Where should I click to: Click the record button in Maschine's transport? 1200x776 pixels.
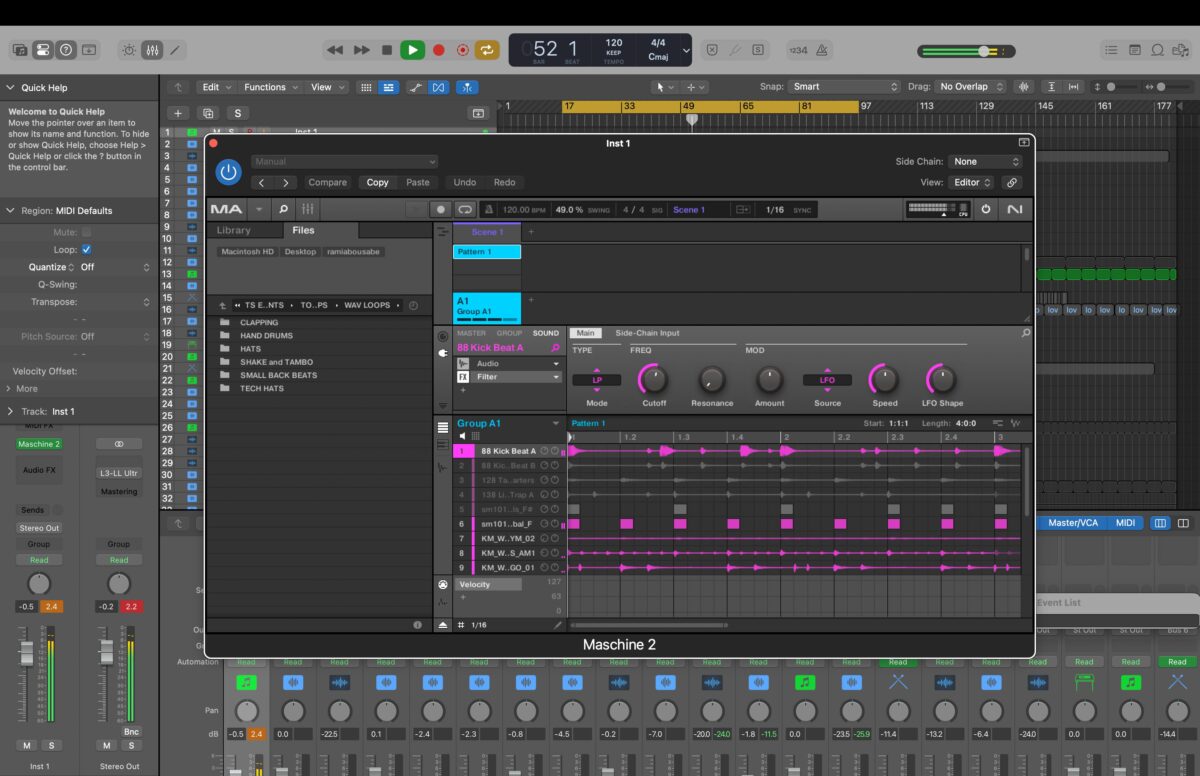click(x=440, y=209)
